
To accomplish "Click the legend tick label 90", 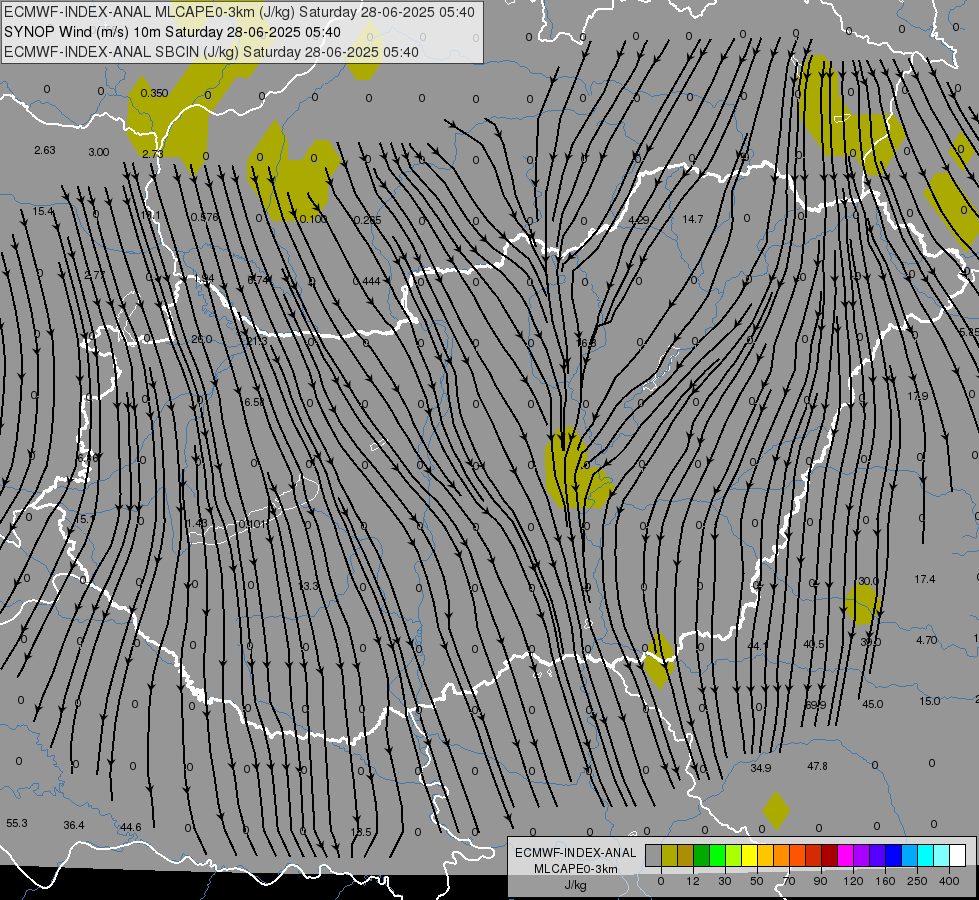I will click(820, 881).
